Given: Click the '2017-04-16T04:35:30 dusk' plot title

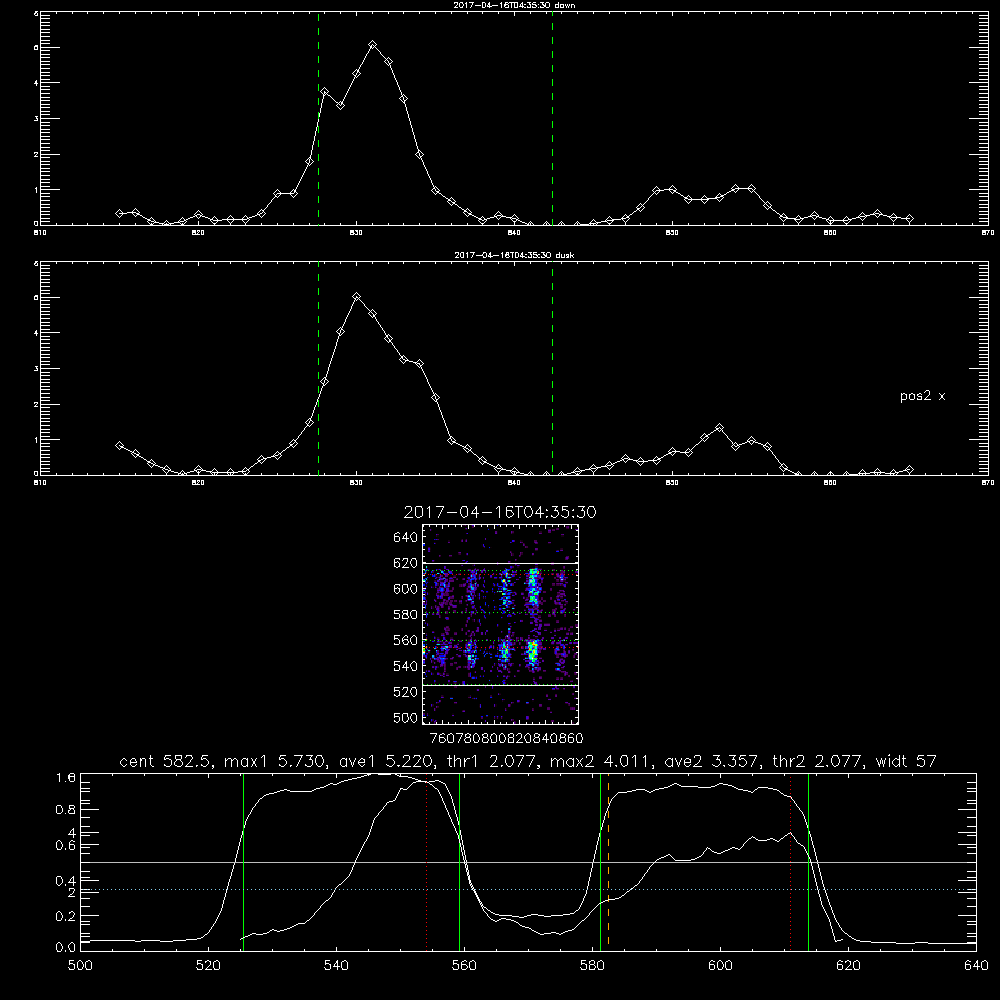Looking at the screenshot, I should [514, 254].
